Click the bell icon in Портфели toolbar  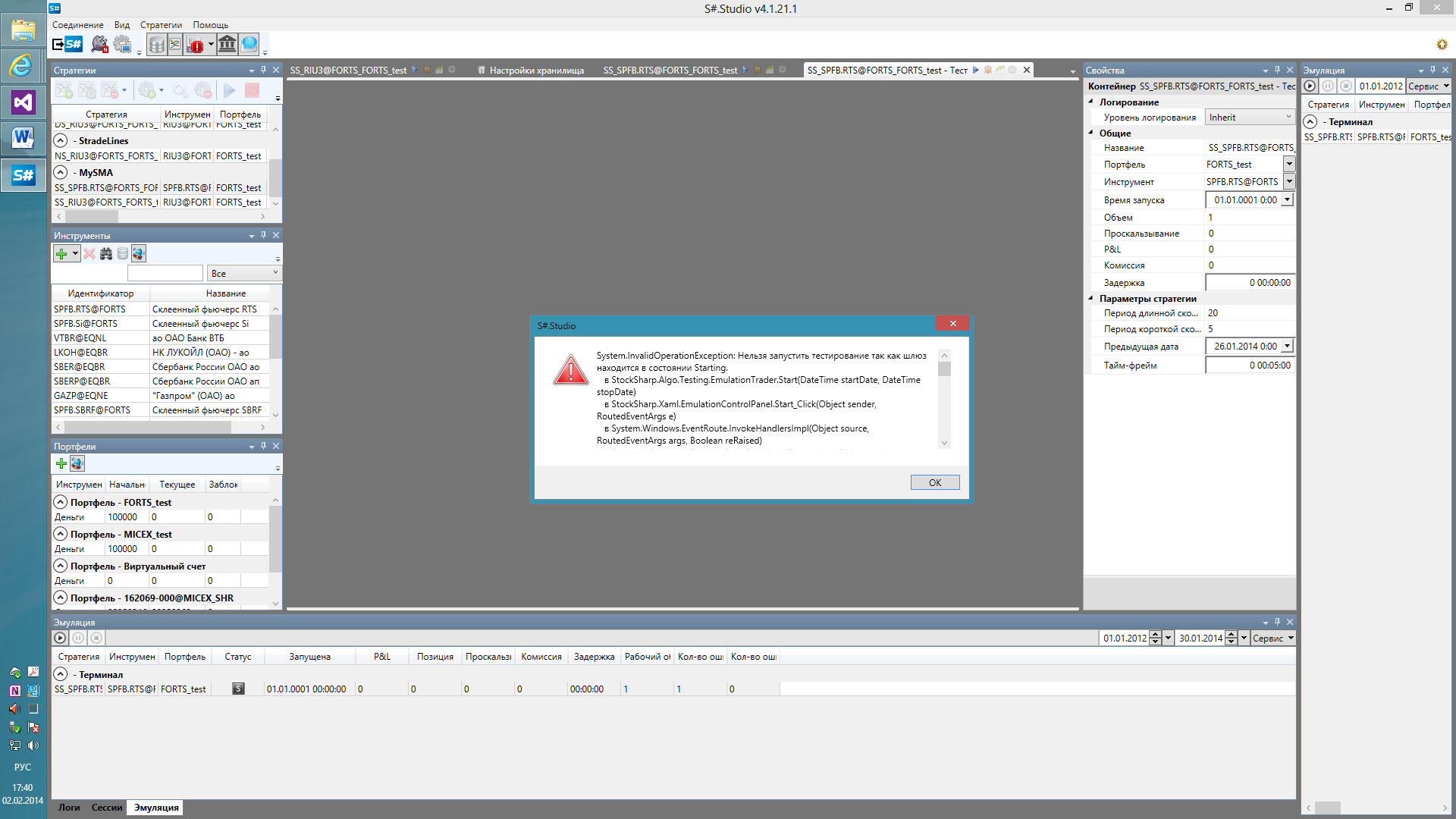click(77, 463)
